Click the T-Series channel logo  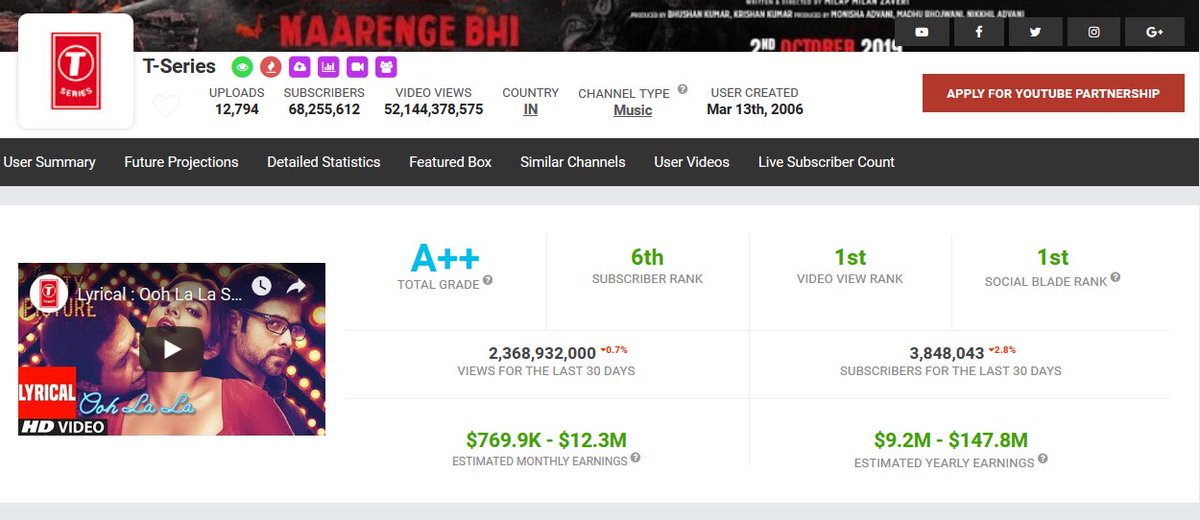pyautogui.click(x=76, y=71)
